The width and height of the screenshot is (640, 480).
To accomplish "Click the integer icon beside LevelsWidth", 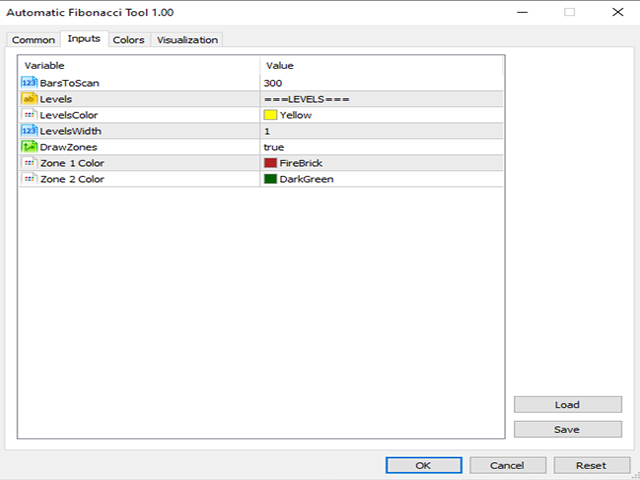I will (29, 131).
